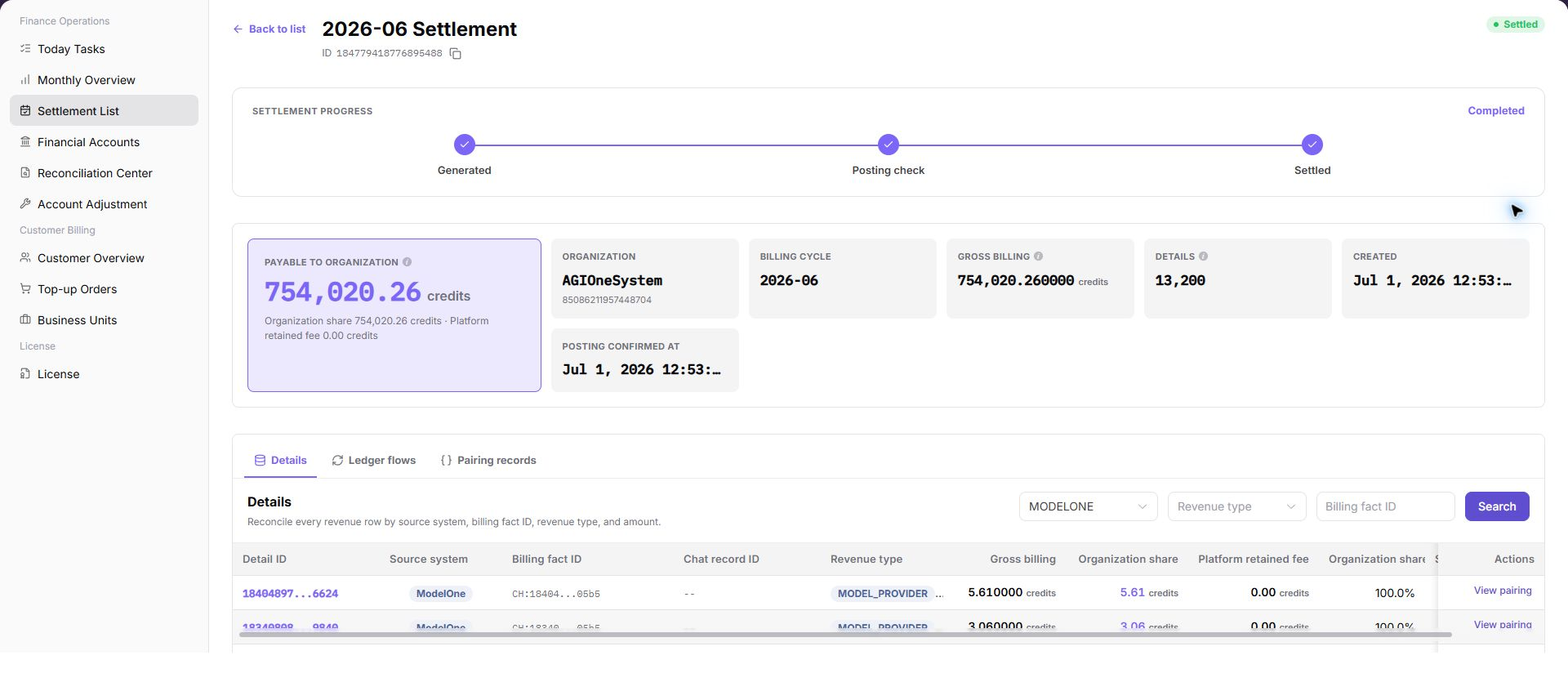The width and height of the screenshot is (1568, 700).
Task: Click 5.61 credits organization share value
Action: pos(1148,593)
